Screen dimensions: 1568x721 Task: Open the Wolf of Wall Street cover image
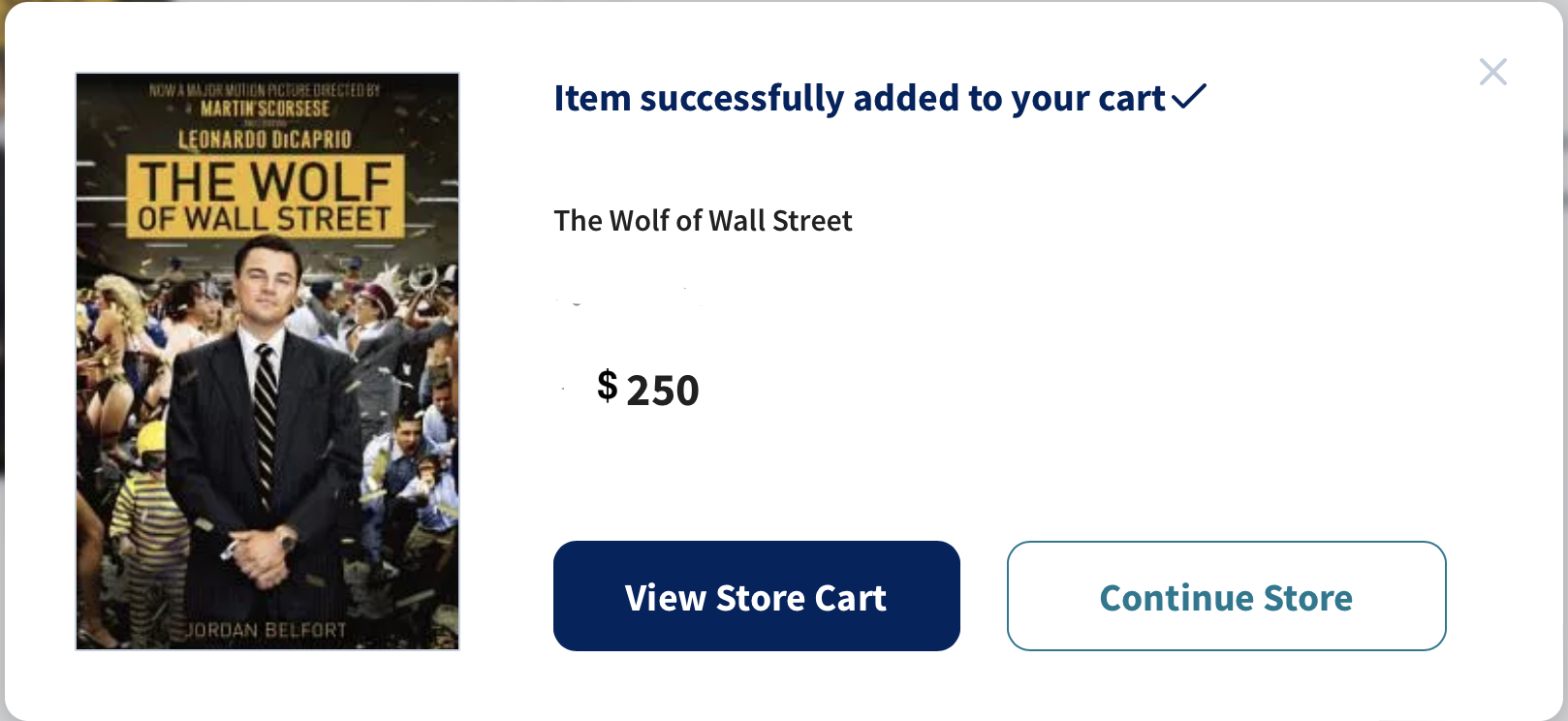coord(267,407)
